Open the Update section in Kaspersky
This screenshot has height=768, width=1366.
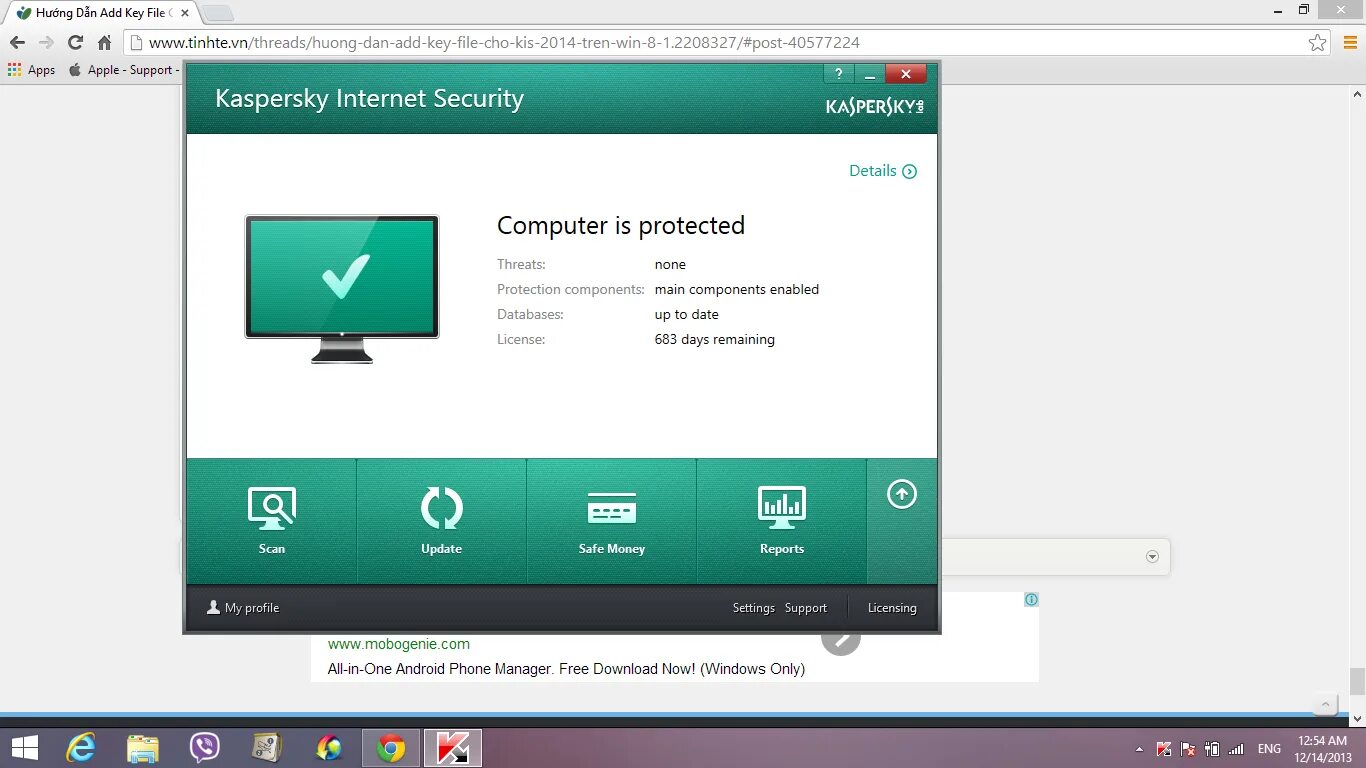(441, 521)
